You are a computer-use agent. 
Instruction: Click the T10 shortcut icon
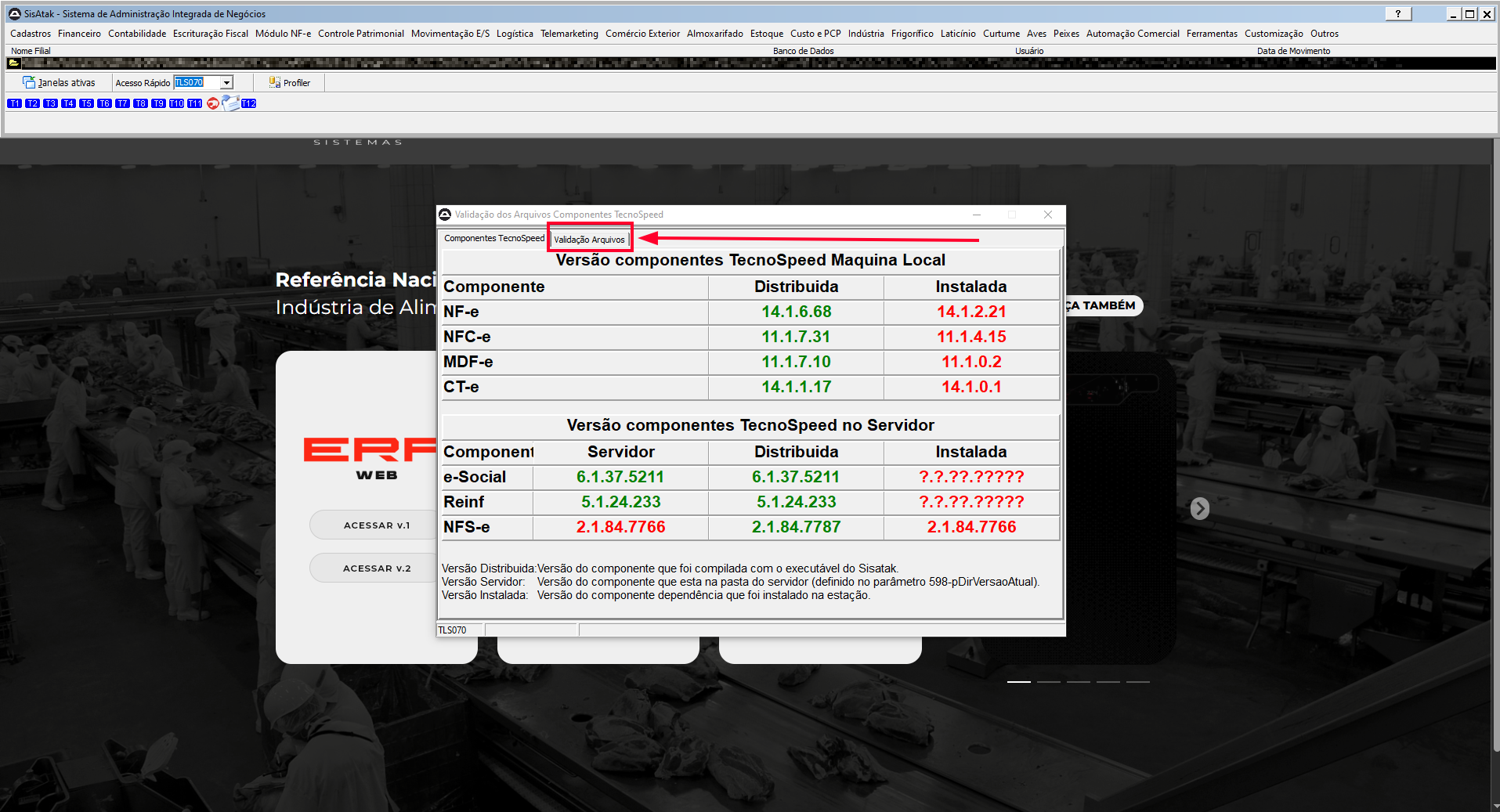pyautogui.click(x=176, y=103)
